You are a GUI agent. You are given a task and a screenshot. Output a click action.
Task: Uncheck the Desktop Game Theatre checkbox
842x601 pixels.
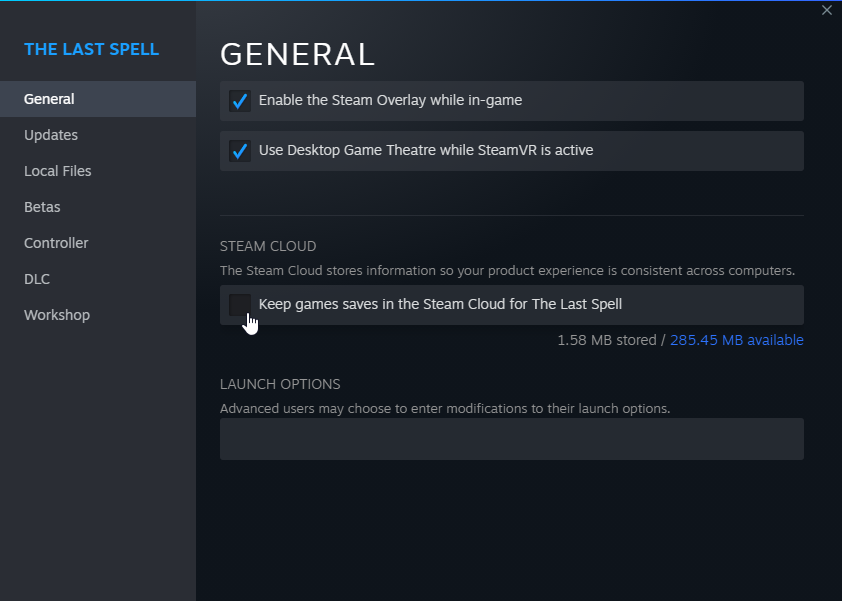(x=239, y=151)
